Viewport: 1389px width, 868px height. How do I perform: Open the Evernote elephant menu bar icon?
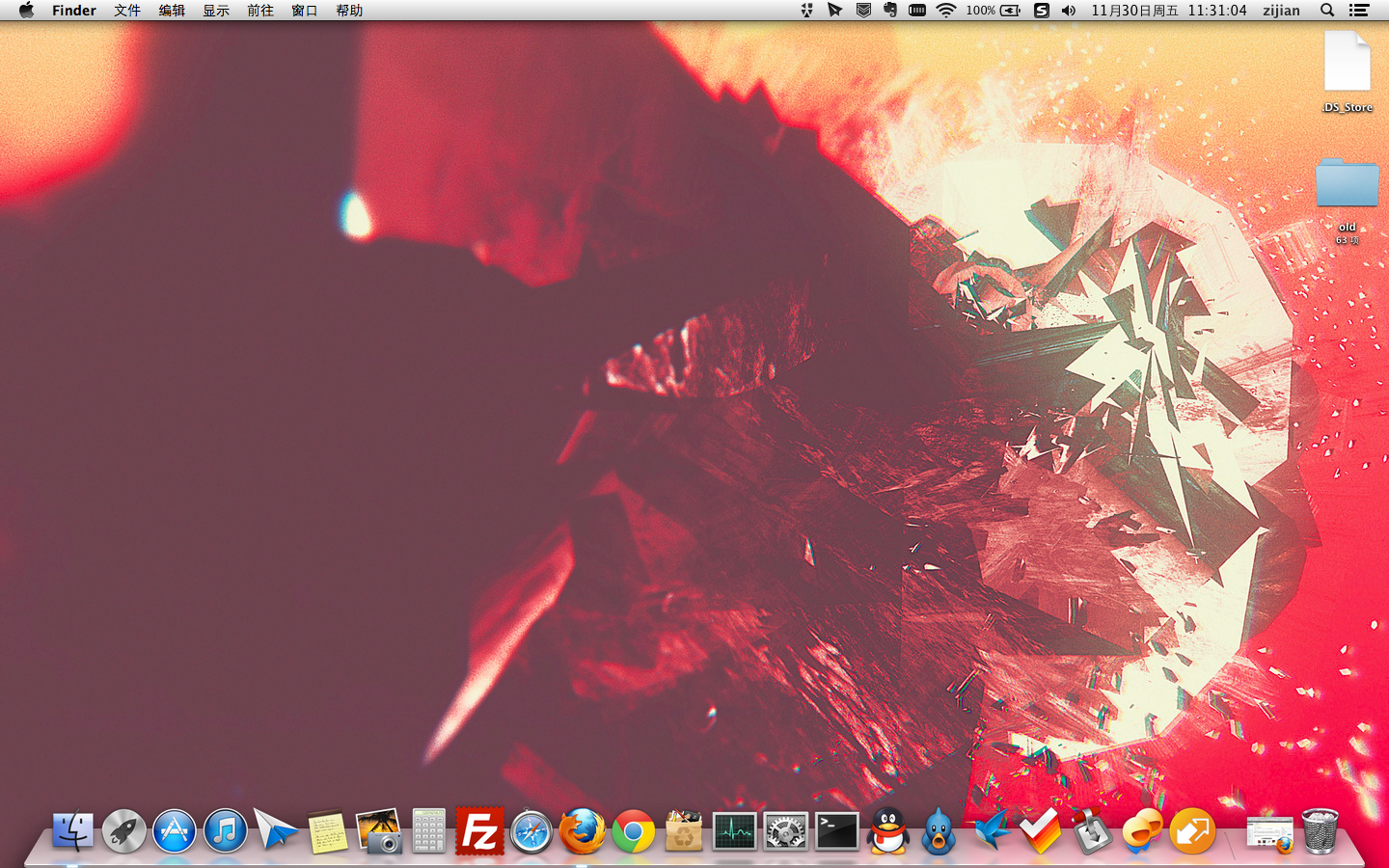pyautogui.click(x=890, y=11)
